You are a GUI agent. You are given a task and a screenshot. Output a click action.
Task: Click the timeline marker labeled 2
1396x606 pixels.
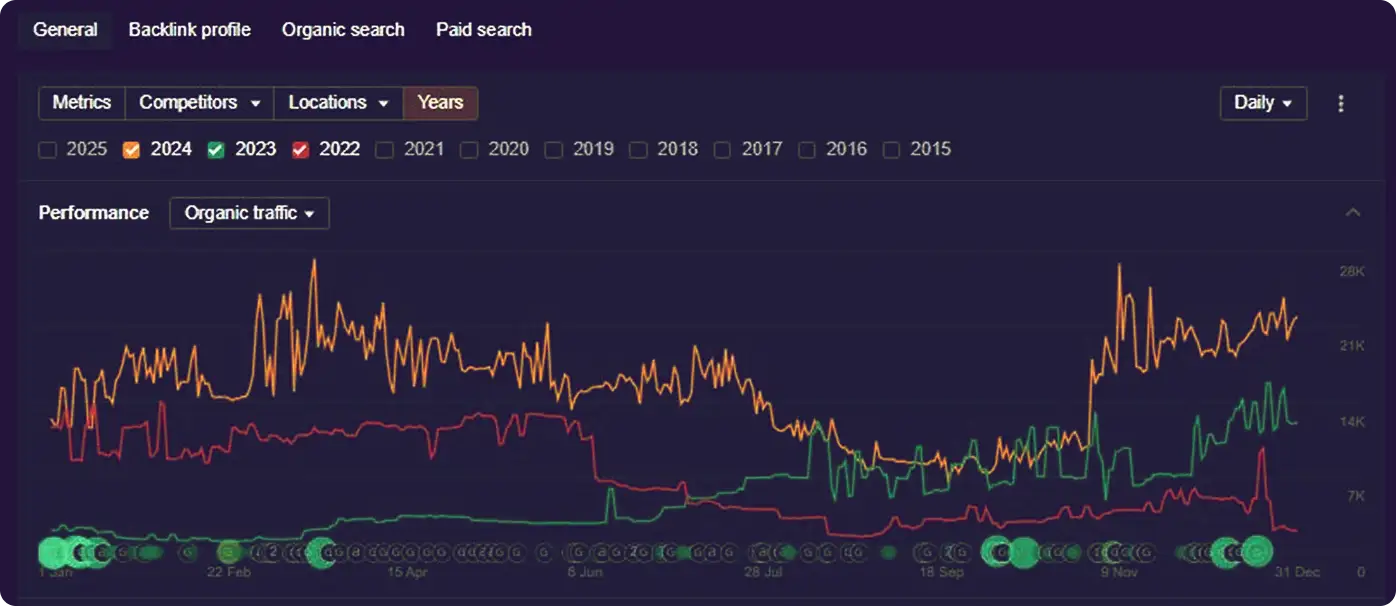point(272,551)
